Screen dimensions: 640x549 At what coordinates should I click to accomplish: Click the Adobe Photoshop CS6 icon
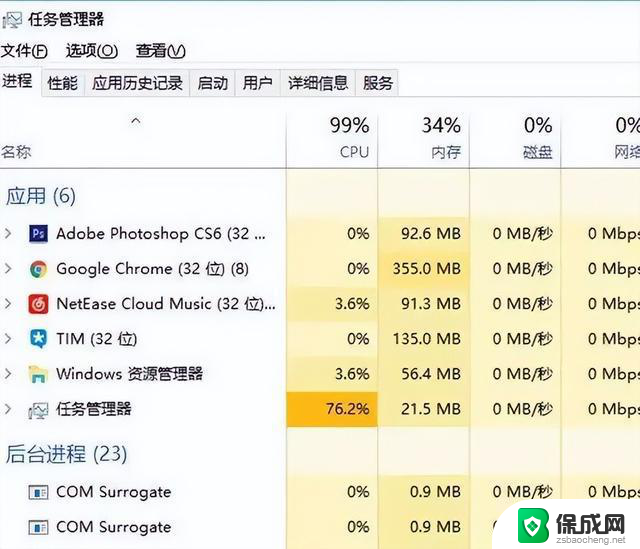pos(38,233)
